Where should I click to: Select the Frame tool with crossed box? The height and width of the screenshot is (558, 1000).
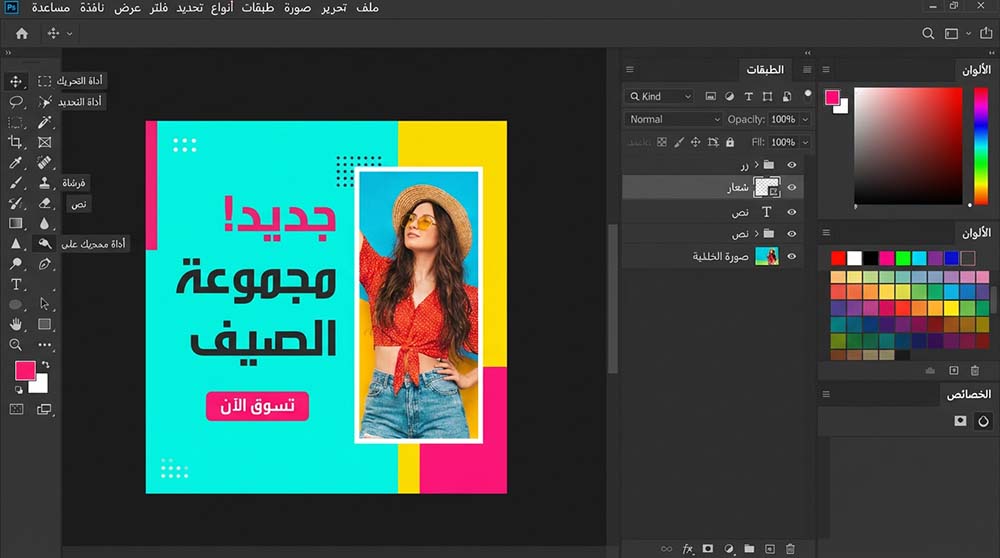pyautogui.click(x=44, y=142)
